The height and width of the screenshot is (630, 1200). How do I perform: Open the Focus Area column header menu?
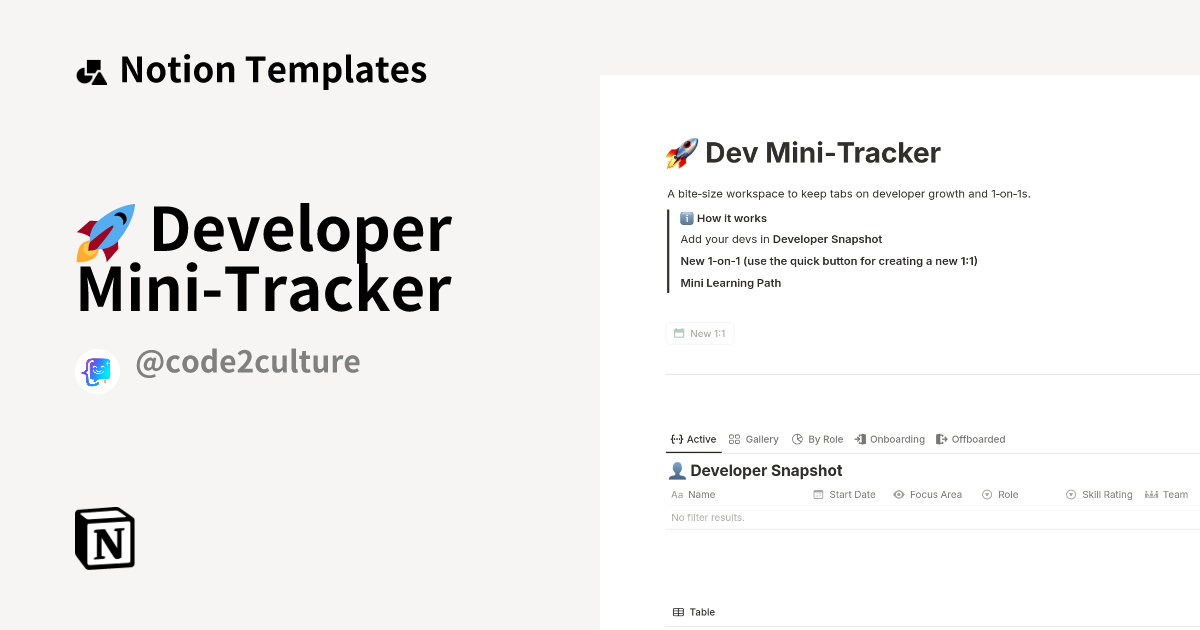click(928, 495)
